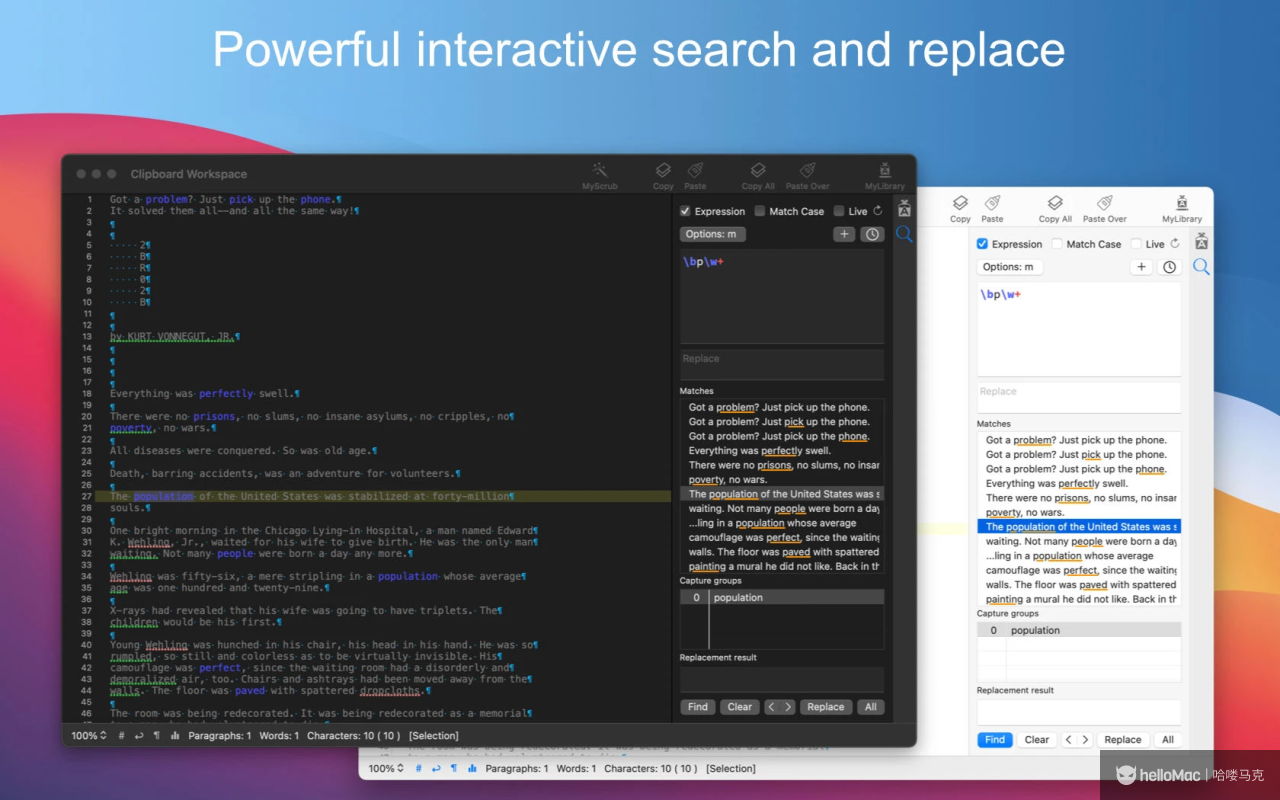
Task: Click Copy icon in dark window toolbar
Action: pos(663,176)
